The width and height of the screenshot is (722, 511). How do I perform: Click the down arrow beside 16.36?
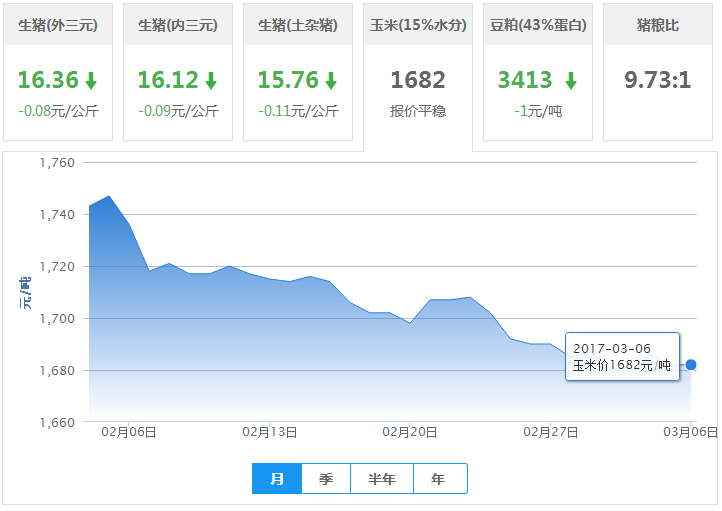91,81
